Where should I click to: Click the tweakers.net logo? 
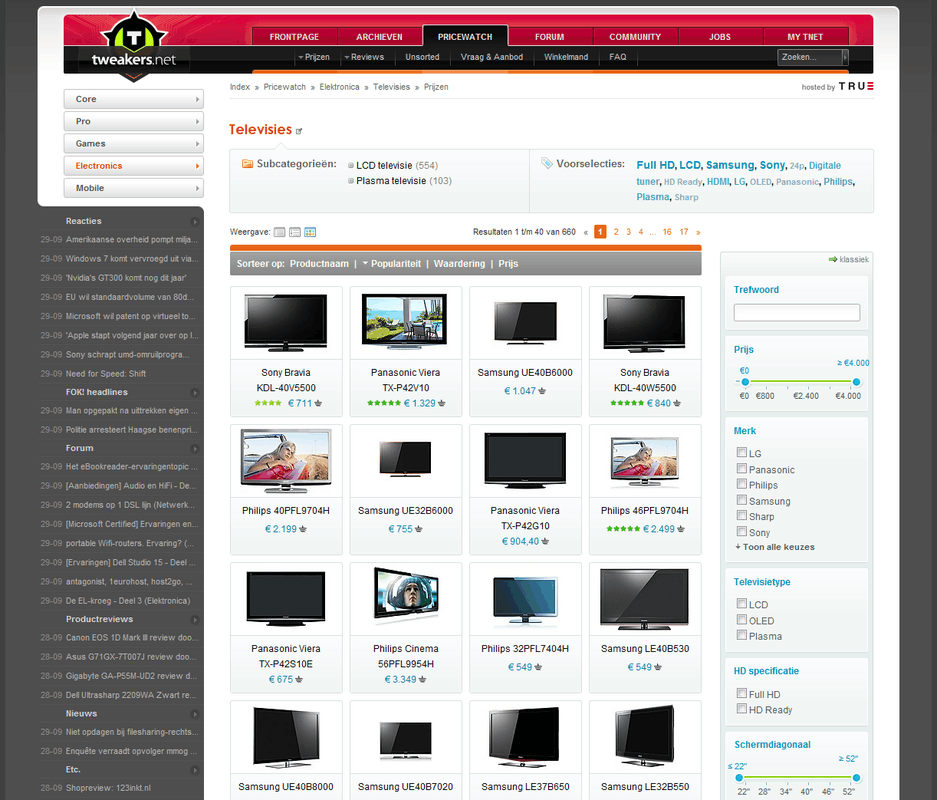coord(134,47)
